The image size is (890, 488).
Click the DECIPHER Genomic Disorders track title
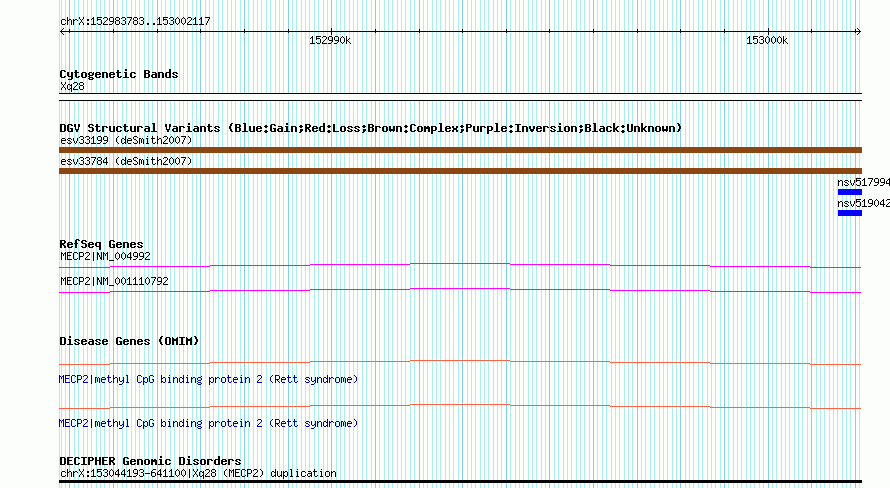click(x=150, y=461)
